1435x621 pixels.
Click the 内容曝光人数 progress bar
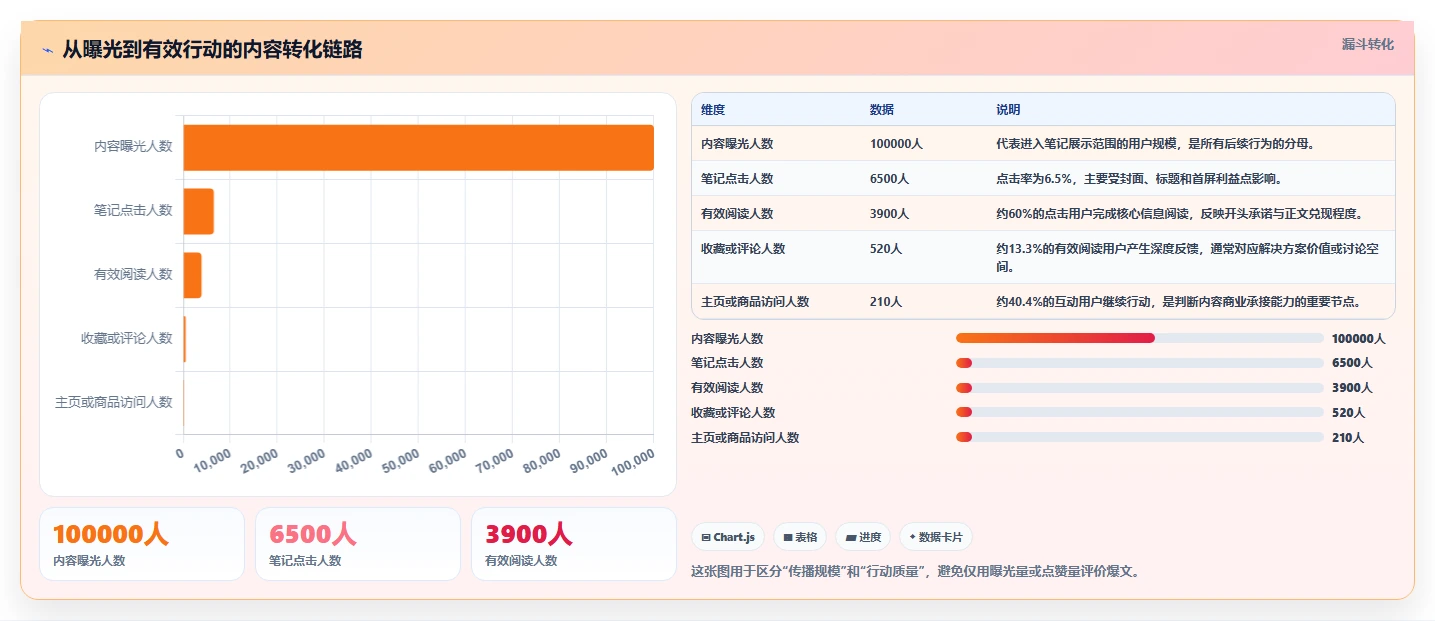pos(1139,338)
